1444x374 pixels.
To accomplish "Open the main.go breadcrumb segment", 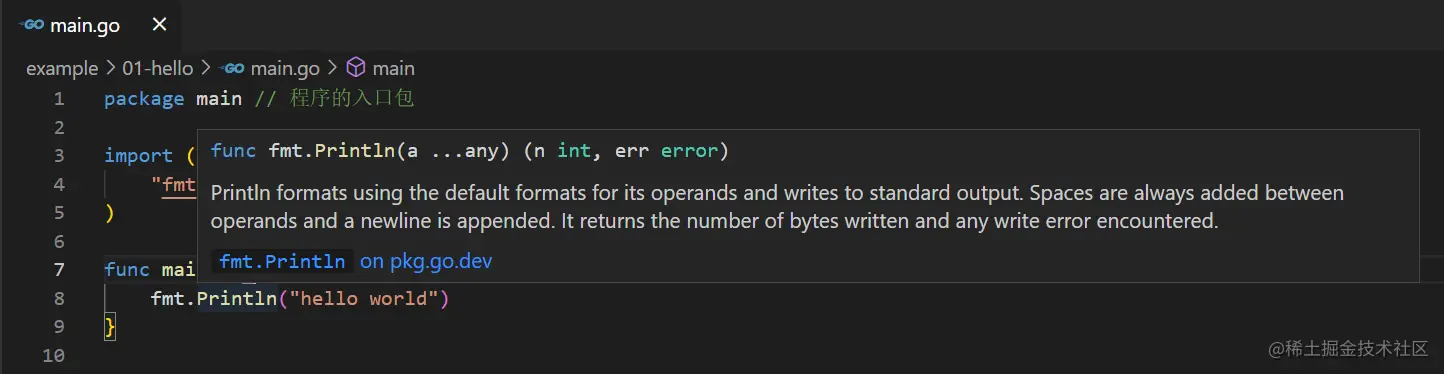I will tap(285, 68).
